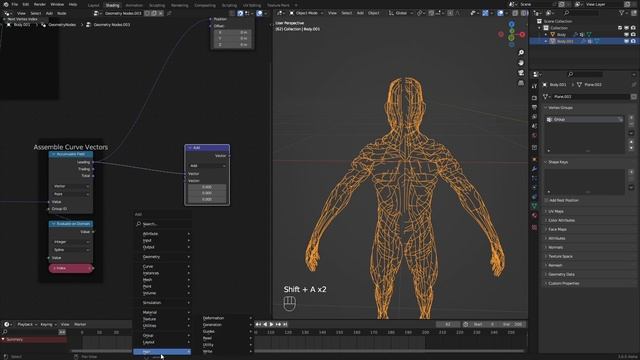This screenshot has width=640, height=360.
Task: Edit the Offset X value field
Action: click(233, 32)
